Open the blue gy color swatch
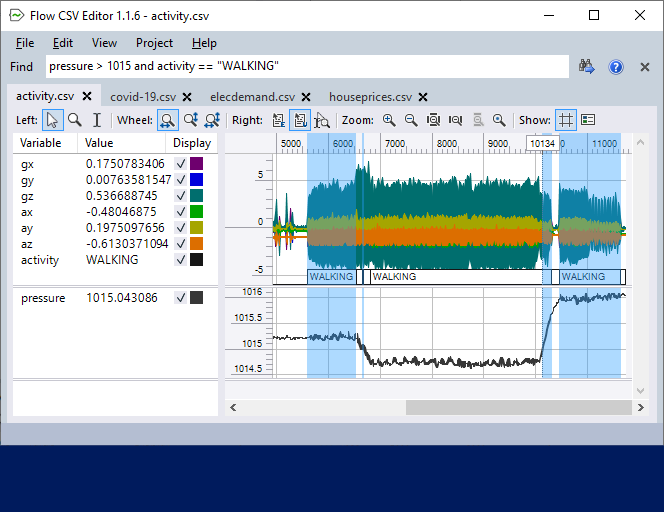Screen dimensions: 664x512 [196, 180]
